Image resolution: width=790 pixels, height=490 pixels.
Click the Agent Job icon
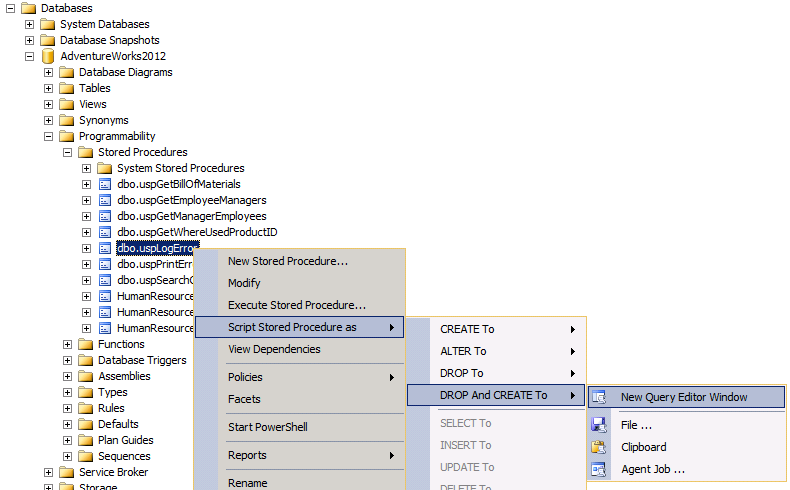point(599,469)
